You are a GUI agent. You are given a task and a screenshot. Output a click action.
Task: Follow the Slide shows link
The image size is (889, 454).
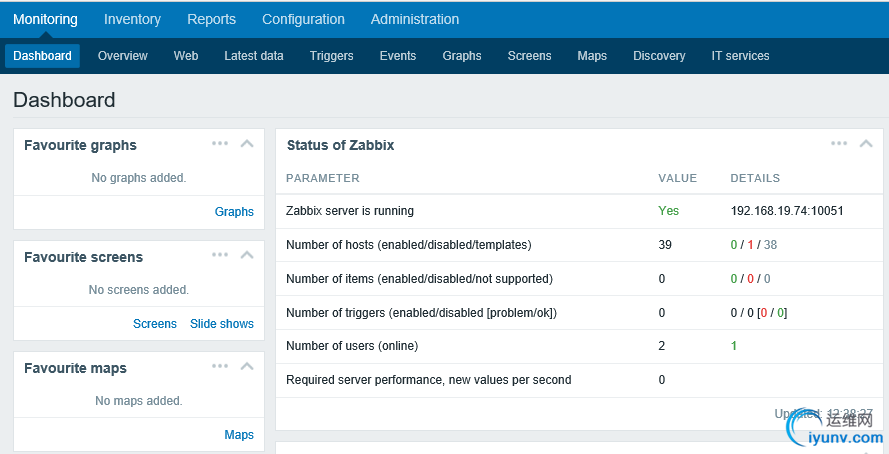(222, 324)
